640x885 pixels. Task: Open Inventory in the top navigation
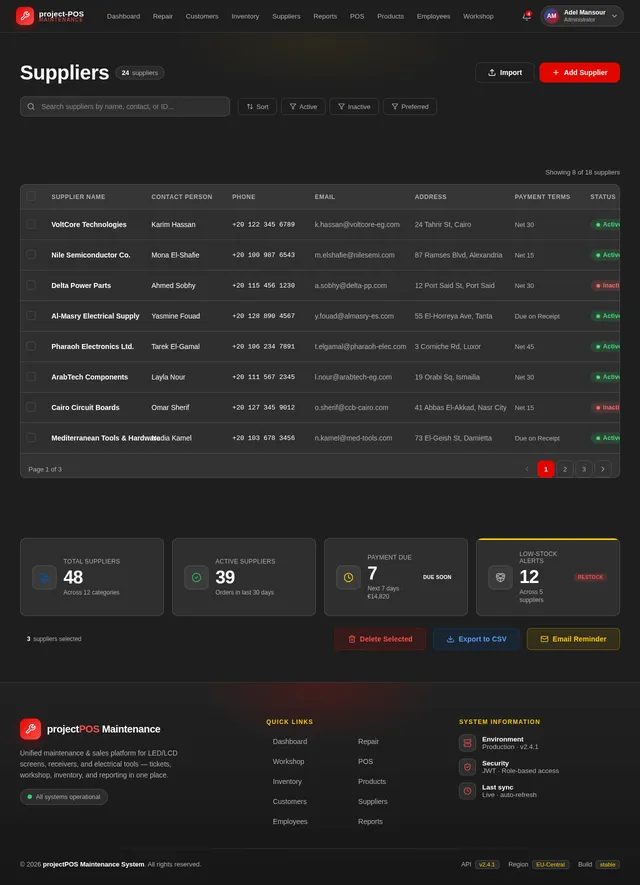pyautogui.click(x=245, y=16)
